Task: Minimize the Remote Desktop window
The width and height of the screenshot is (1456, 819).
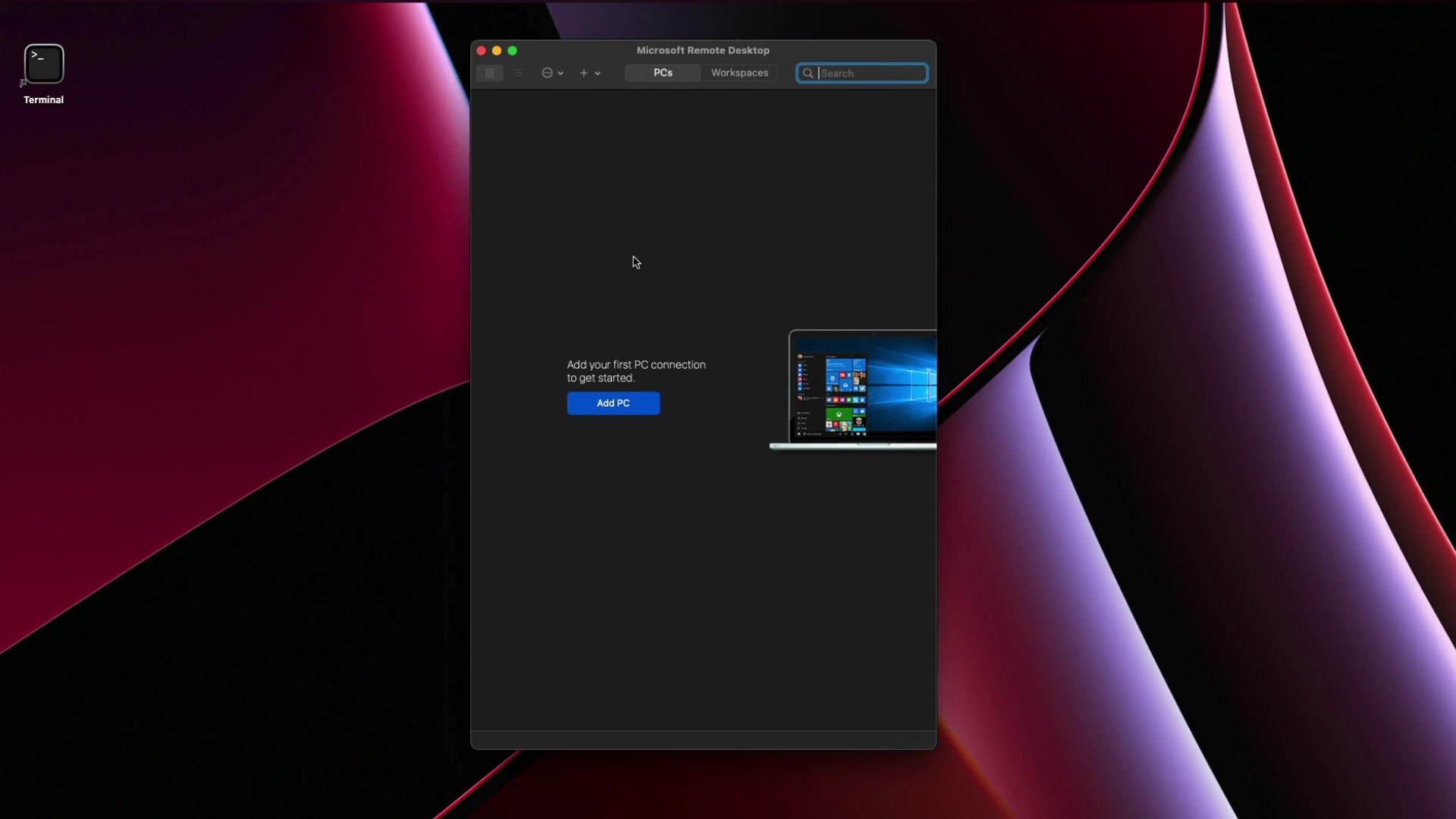Action: point(497,51)
